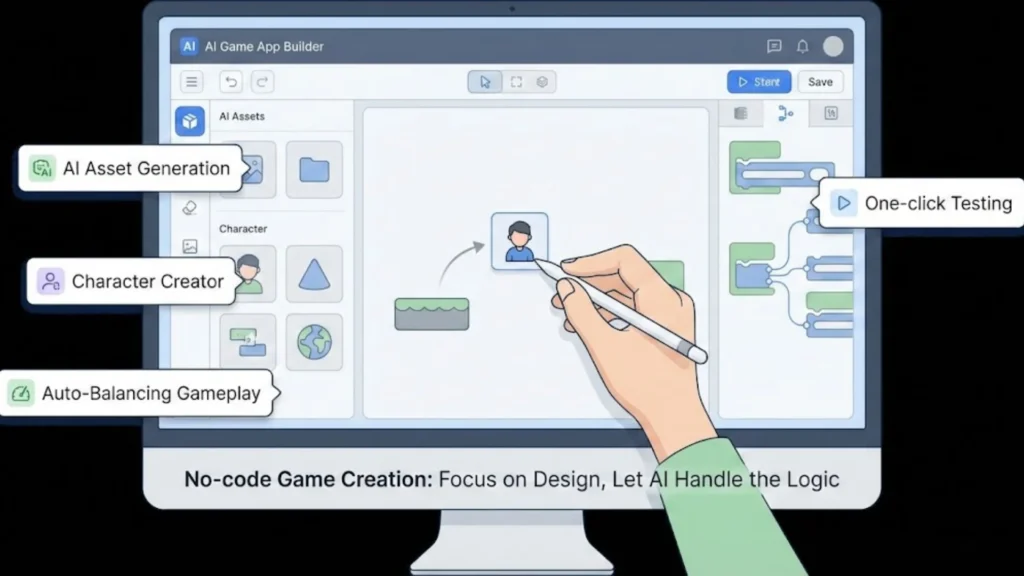
Task: Select the eraser tool in the sidebar
Action: (191, 207)
